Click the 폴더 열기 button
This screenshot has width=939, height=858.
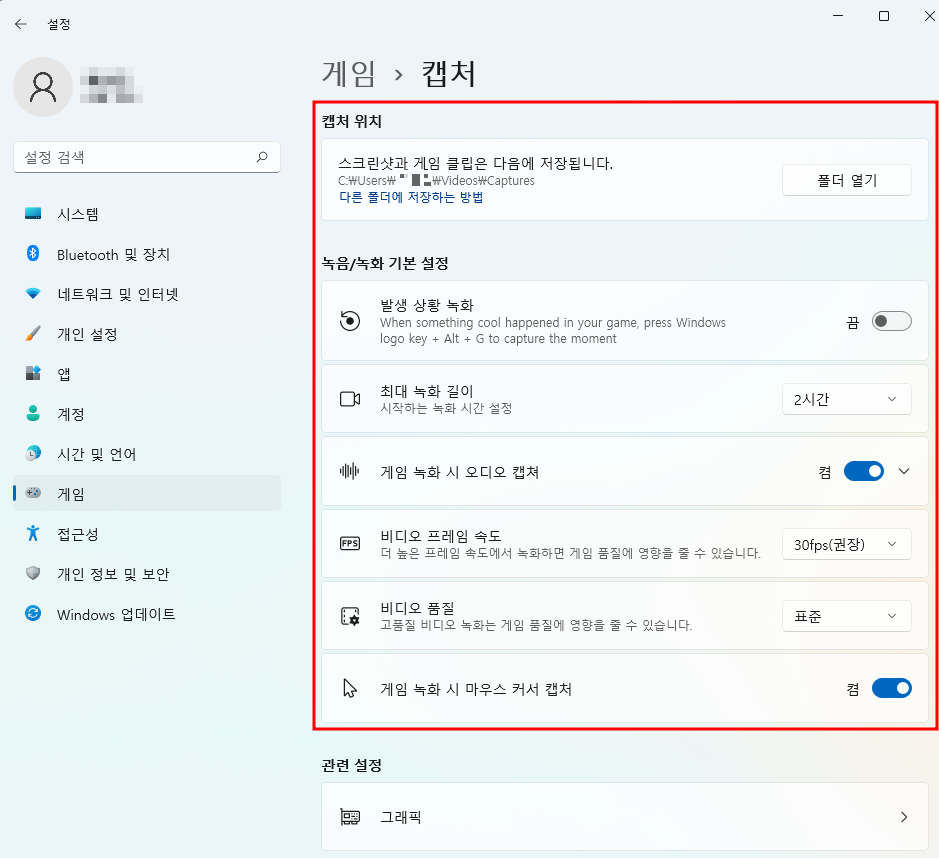click(846, 180)
